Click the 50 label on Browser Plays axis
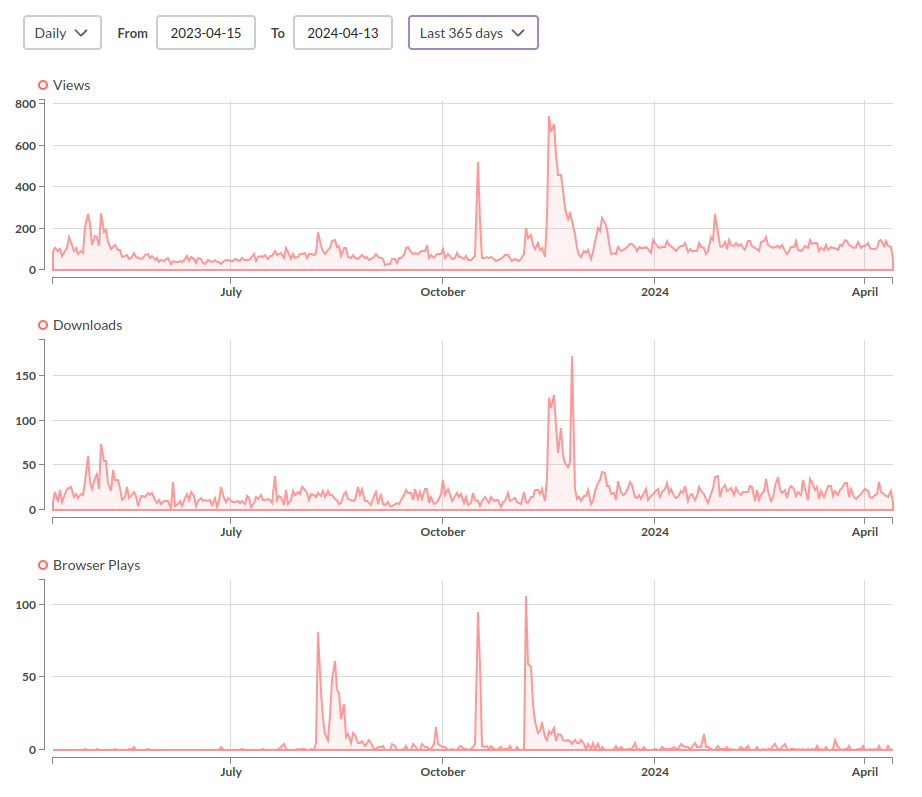This screenshot has height=797, width=922. [x=29, y=677]
